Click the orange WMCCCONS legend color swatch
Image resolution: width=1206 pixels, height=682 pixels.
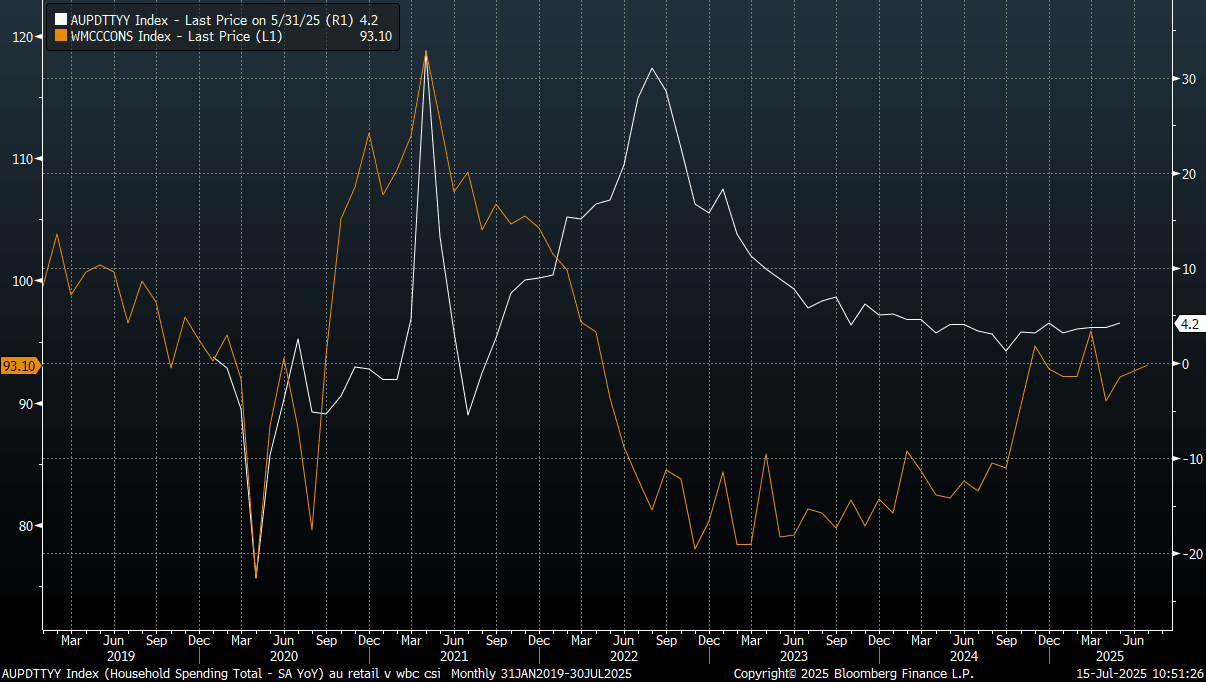(61, 36)
